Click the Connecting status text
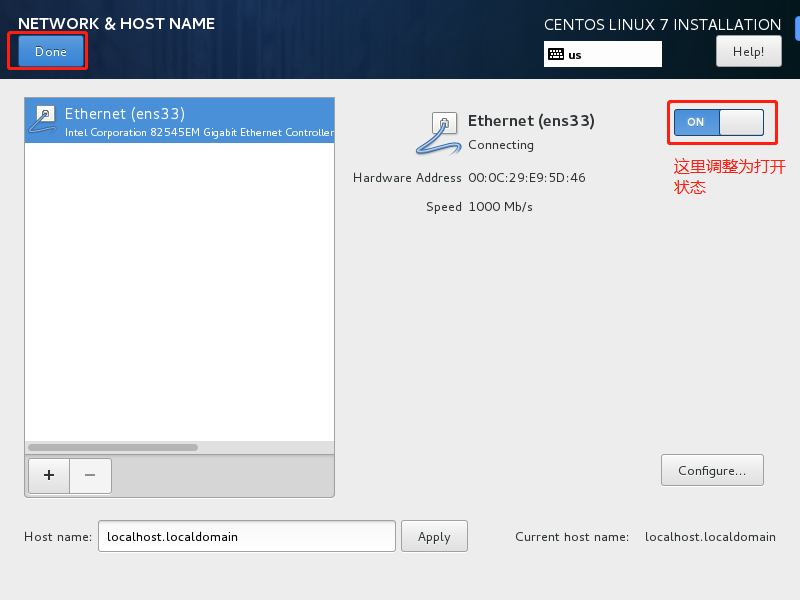This screenshot has height=600, width=800. (x=501, y=145)
